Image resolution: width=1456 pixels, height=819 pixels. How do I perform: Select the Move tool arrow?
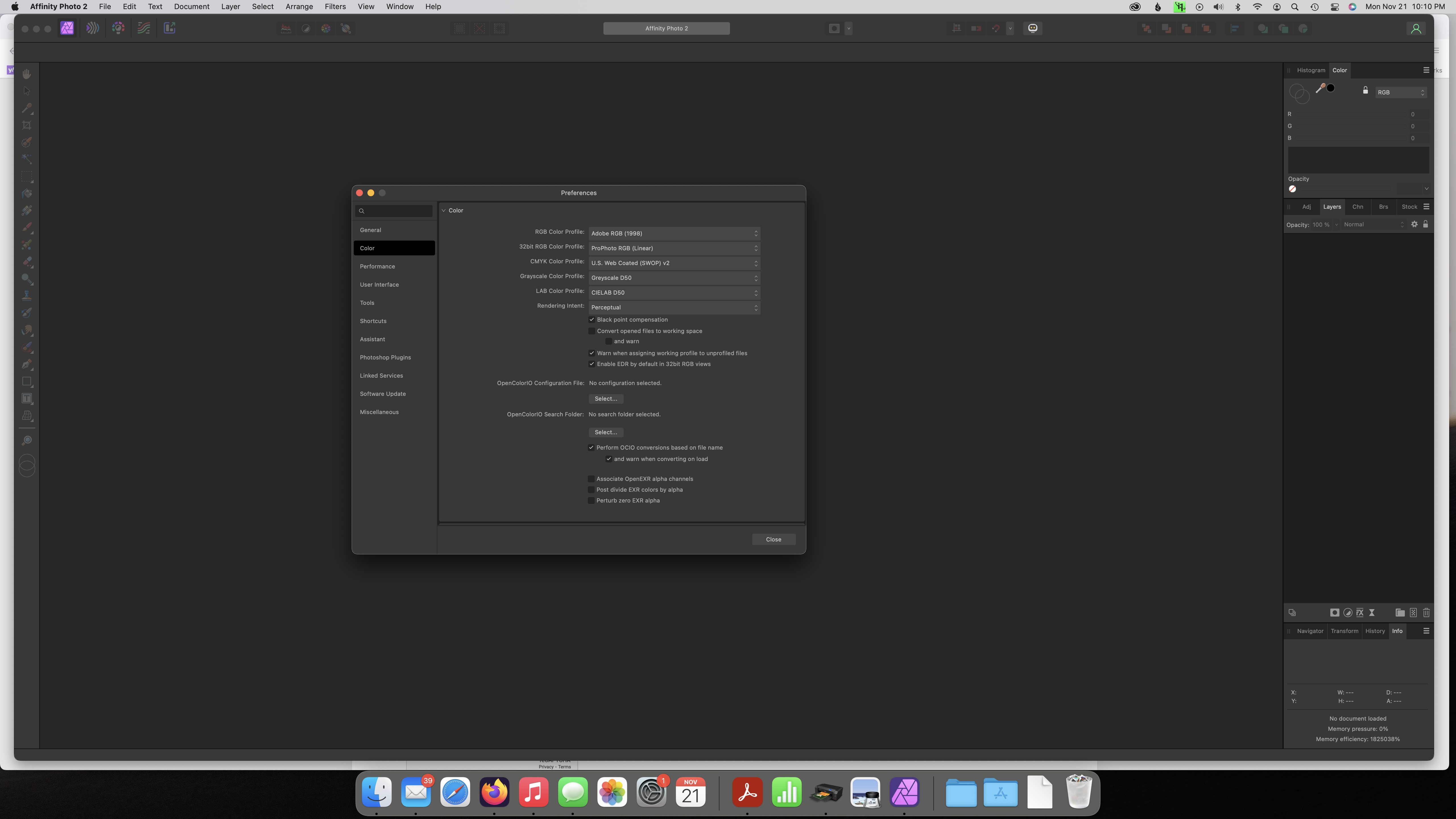(26, 91)
